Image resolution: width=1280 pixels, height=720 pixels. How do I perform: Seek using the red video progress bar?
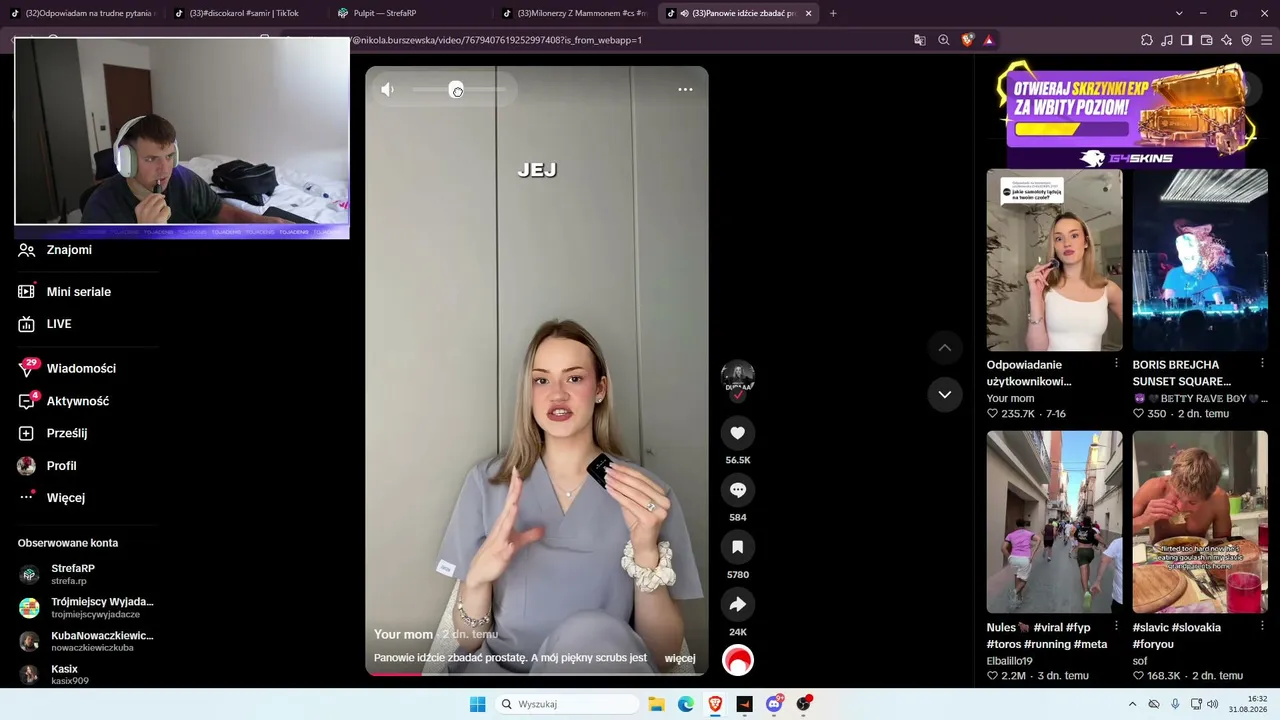(537, 674)
